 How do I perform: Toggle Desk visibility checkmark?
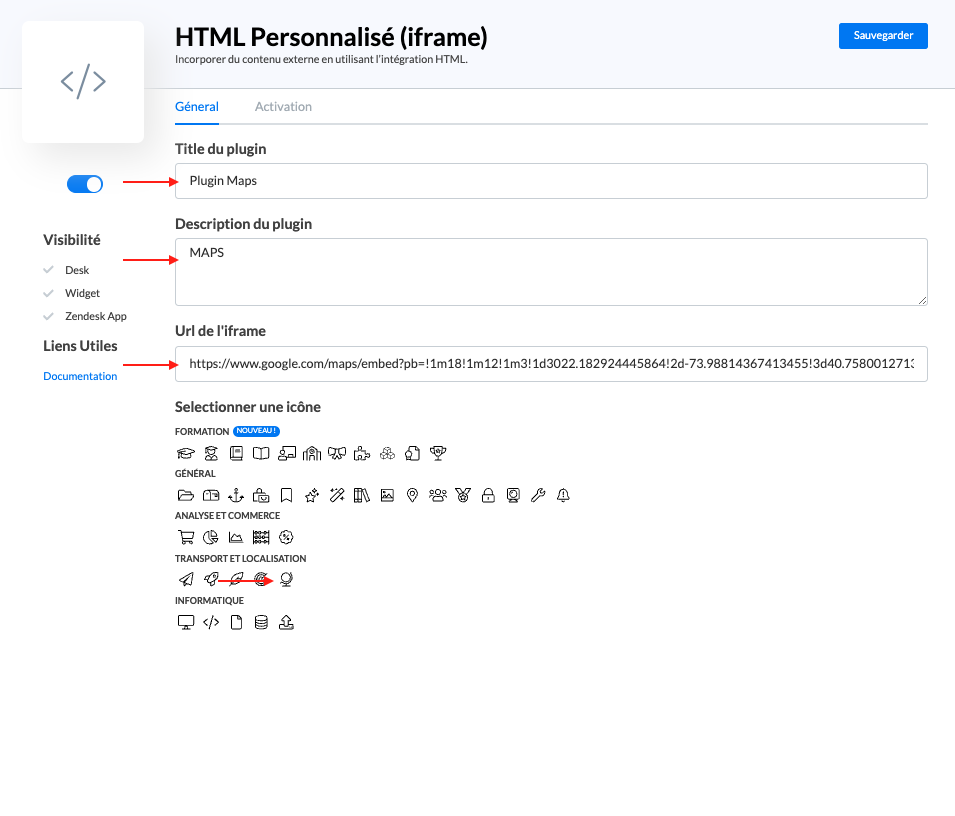tap(48, 270)
